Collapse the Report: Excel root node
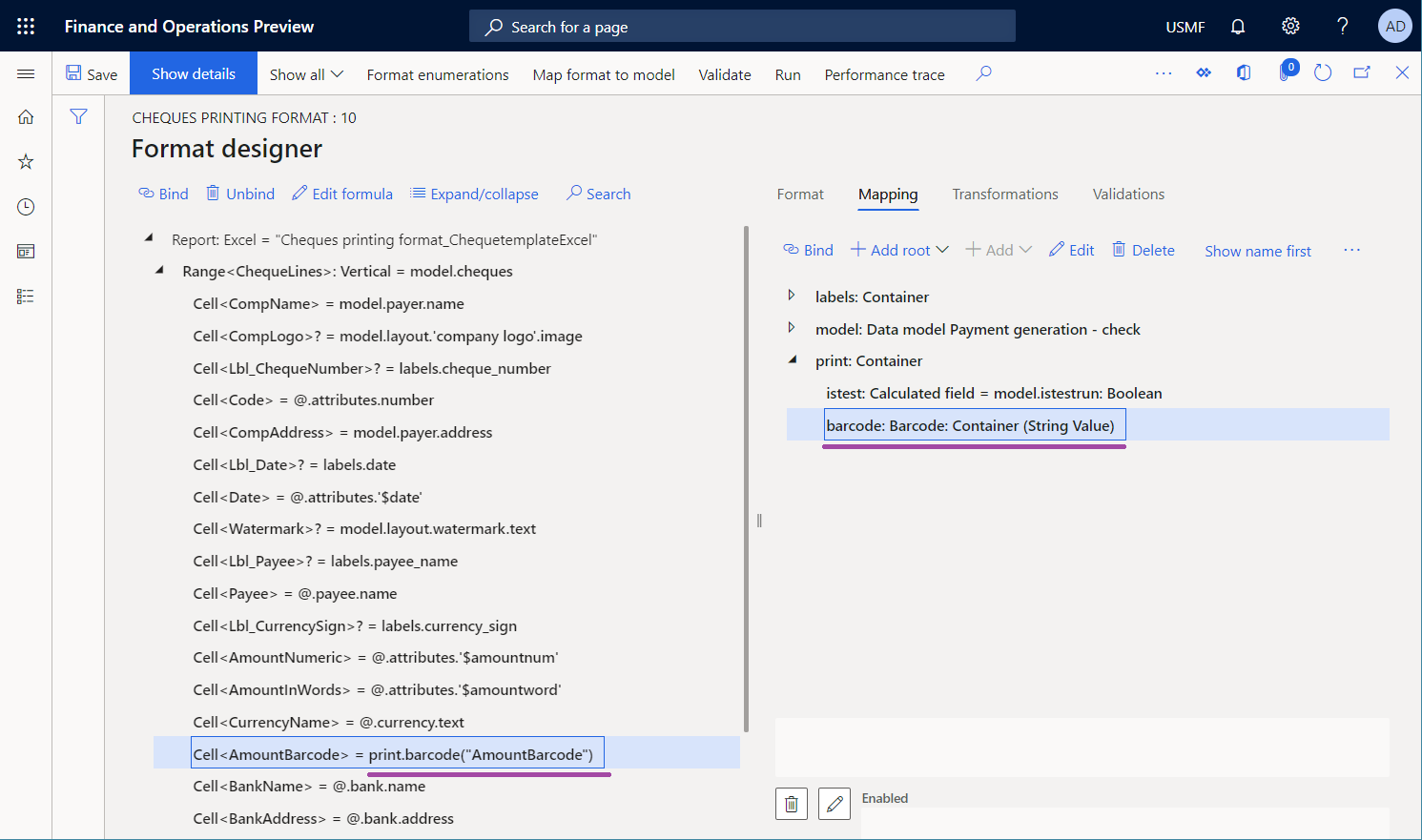The image size is (1422, 840). tap(149, 237)
